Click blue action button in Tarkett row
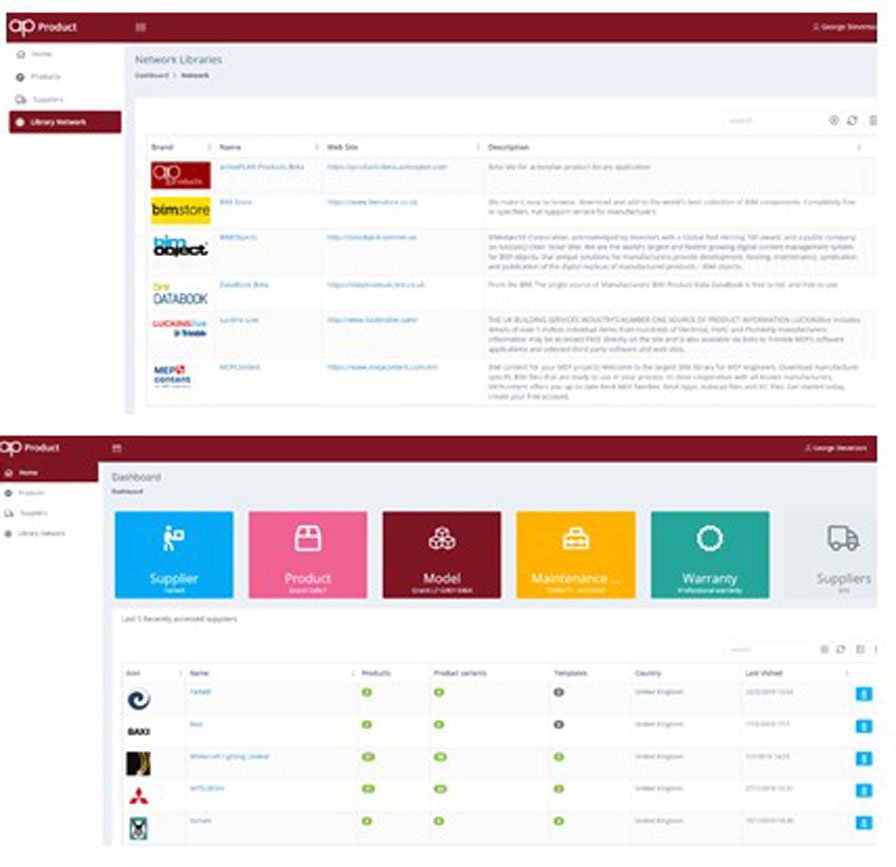Screen dimensions: 896x867 (x=864, y=694)
